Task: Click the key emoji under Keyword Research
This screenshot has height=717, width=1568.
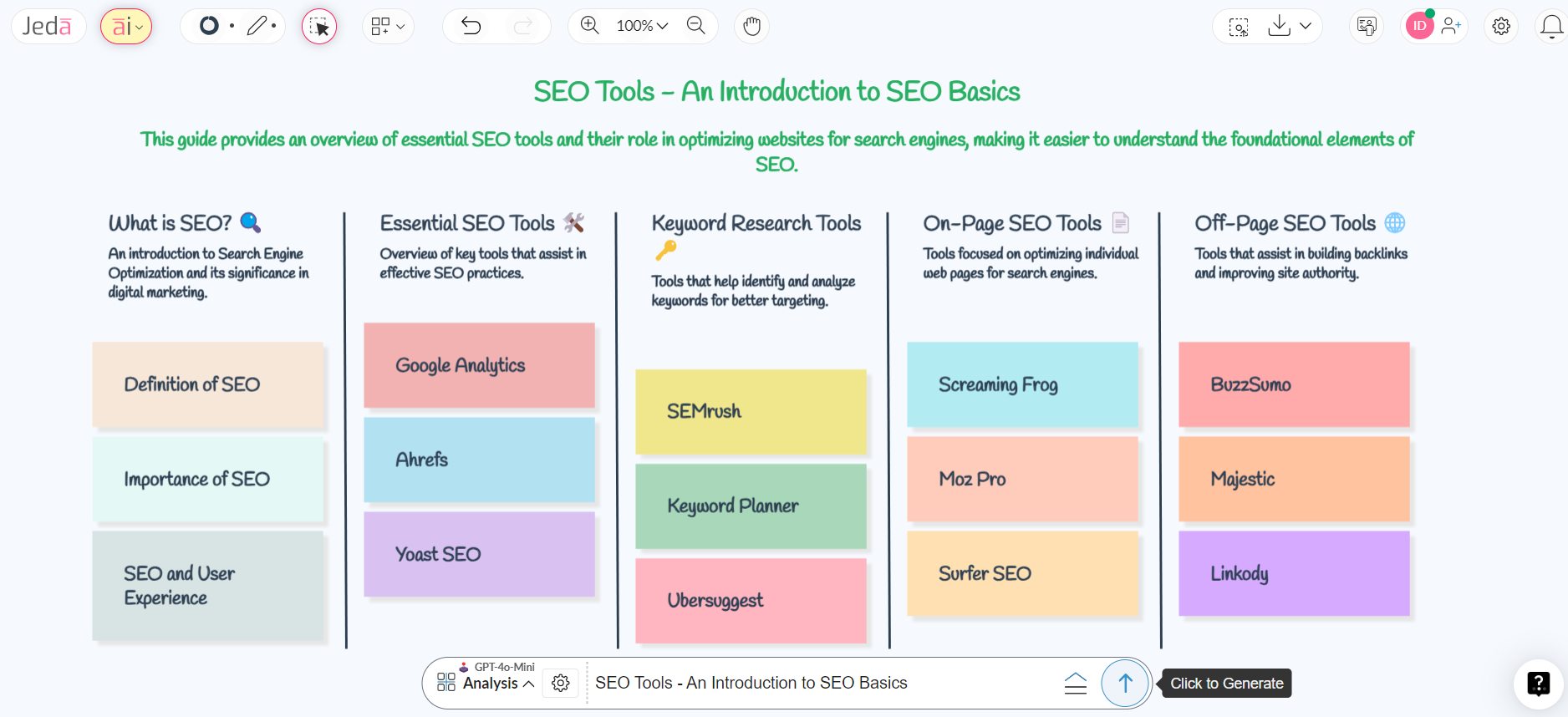Action: pyautogui.click(x=666, y=250)
